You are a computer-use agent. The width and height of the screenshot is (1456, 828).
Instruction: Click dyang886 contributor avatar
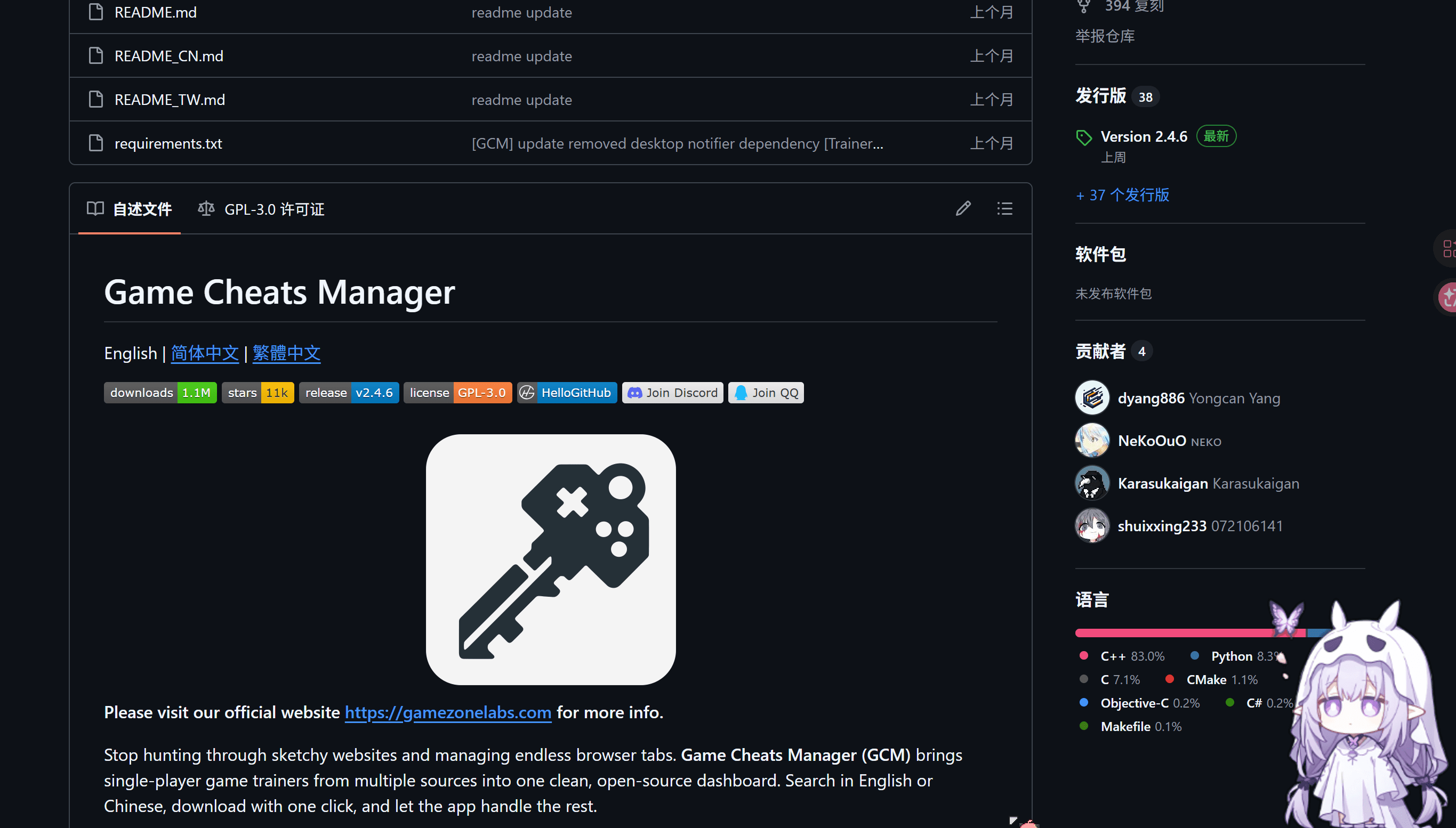tap(1092, 397)
